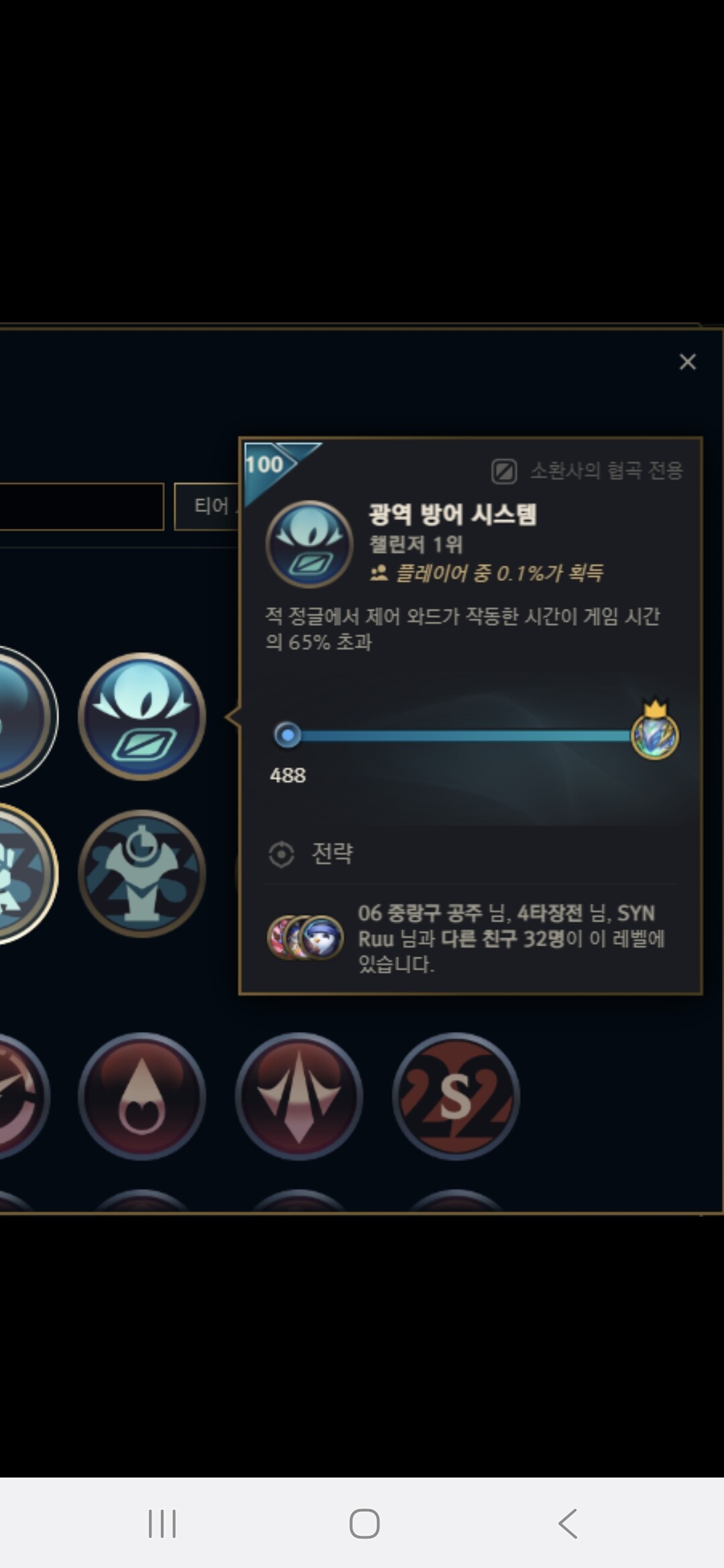
Task: Open the turret challenge badge with 23
Action: (x=142, y=873)
